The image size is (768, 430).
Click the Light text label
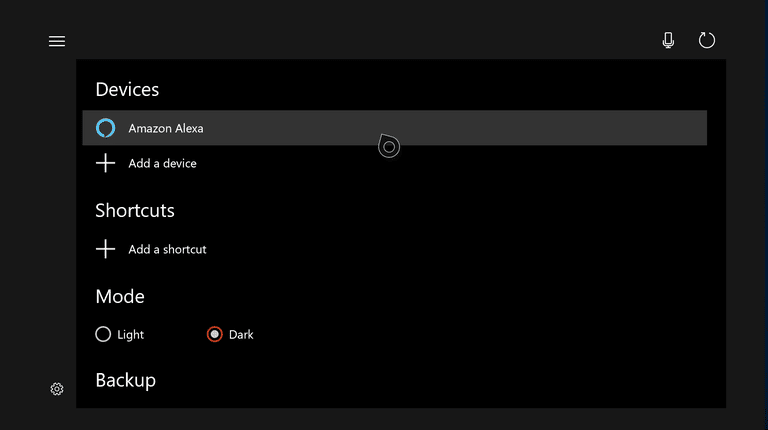coord(130,335)
